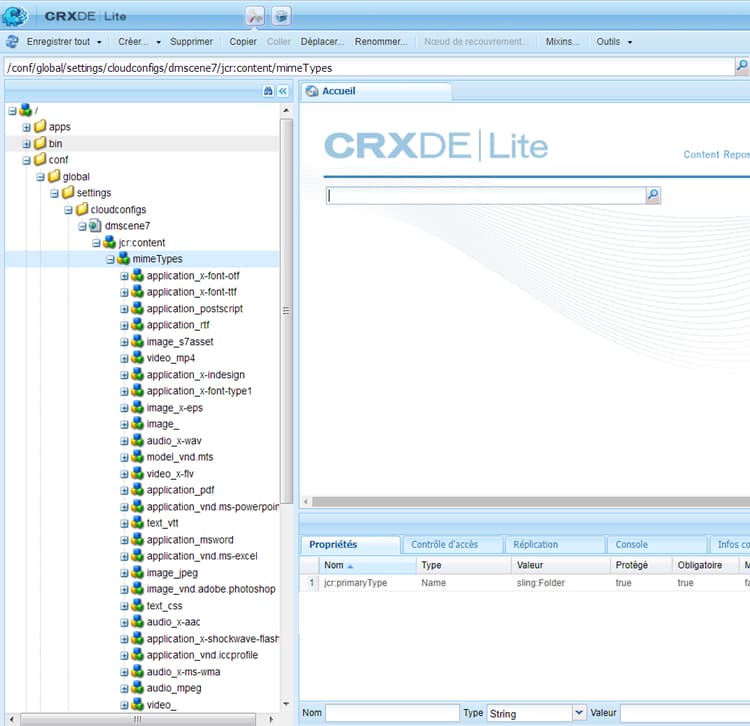Click Enregistrer tout button
The height and width of the screenshot is (726, 750).
(x=58, y=42)
